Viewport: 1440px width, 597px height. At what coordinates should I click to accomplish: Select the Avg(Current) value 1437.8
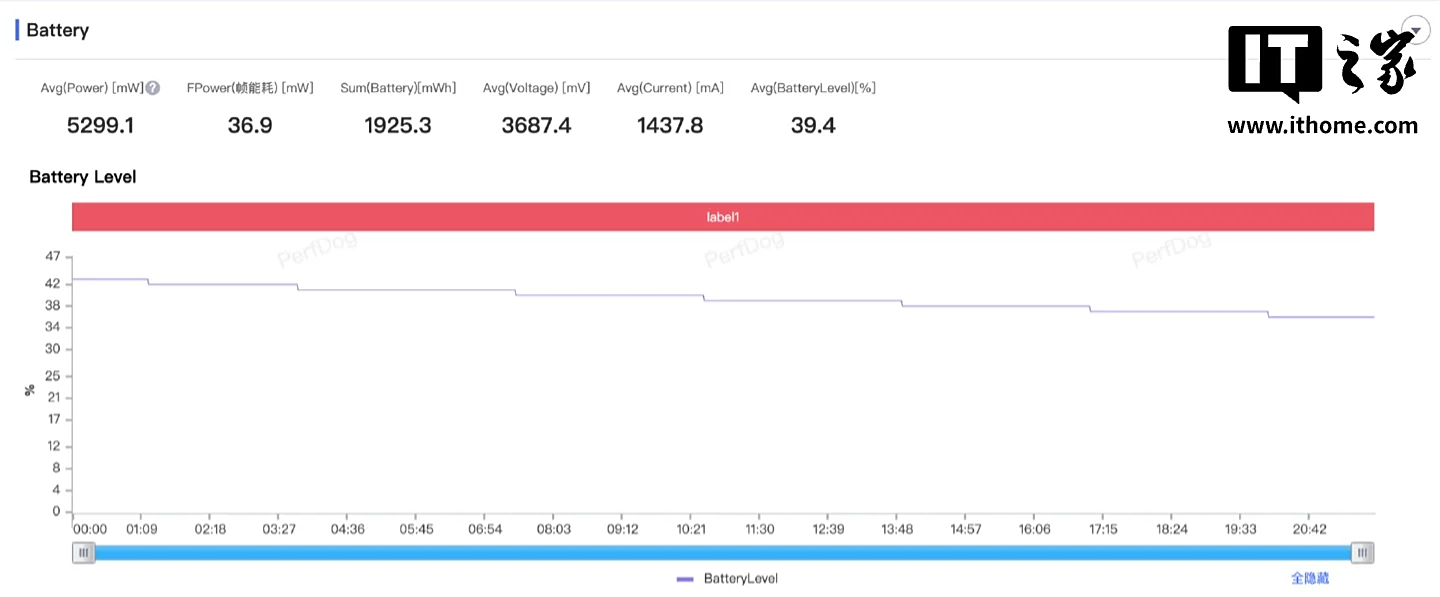click(x=670, y=125)
